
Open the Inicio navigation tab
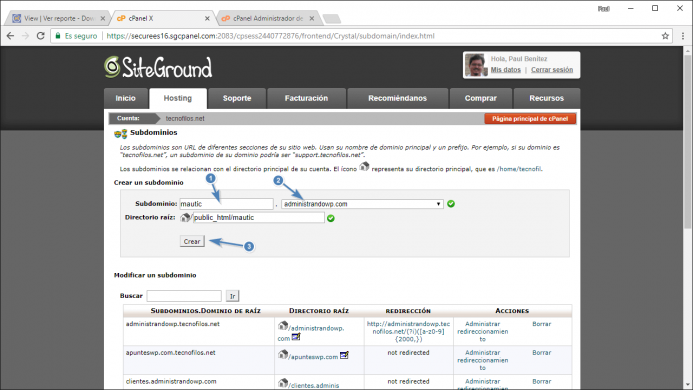point(126,98)
